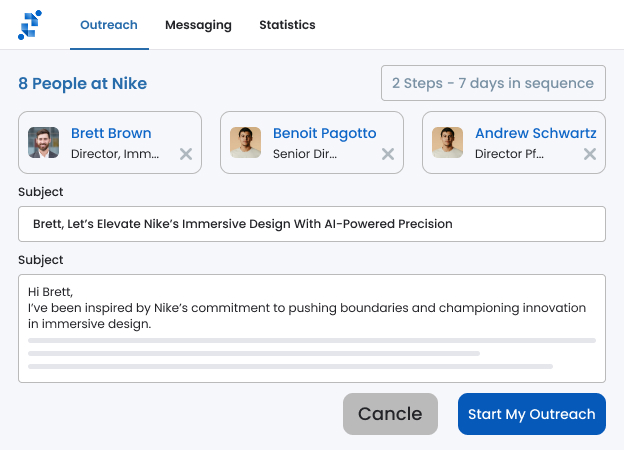Open the Messaging tab

(x=198, y=25)
